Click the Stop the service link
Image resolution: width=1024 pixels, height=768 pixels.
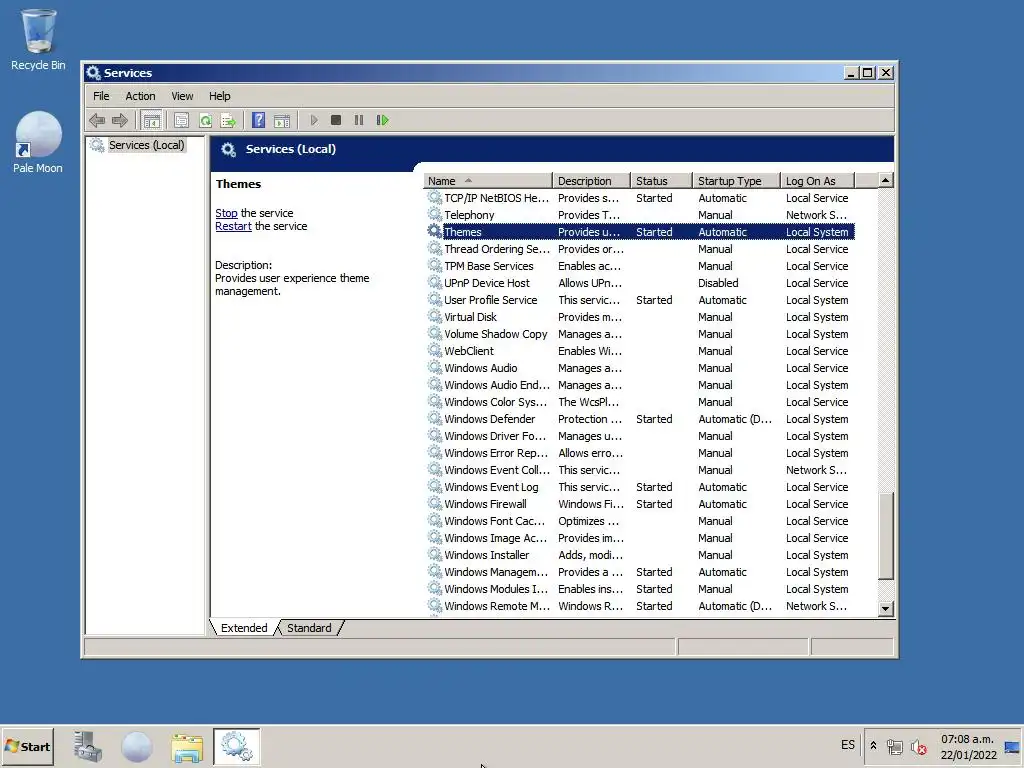(226, 213)
